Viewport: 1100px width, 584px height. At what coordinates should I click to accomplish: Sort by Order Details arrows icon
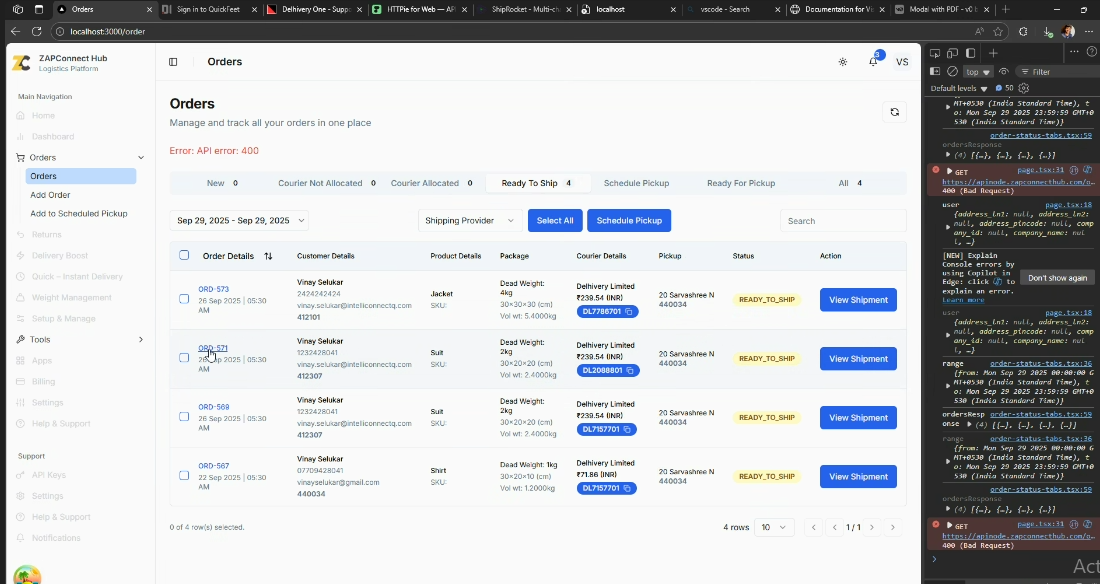click(x=268, y=256)
